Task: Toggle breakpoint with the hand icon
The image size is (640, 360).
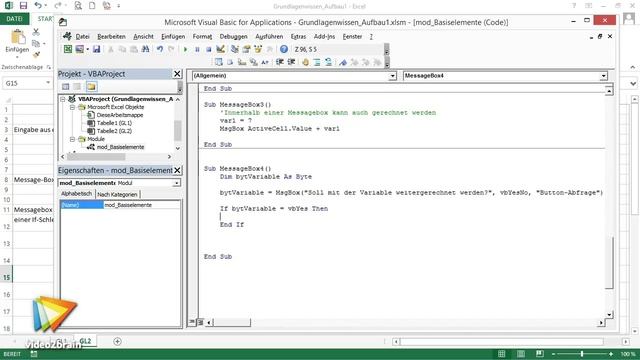Action: pos(305,62)
